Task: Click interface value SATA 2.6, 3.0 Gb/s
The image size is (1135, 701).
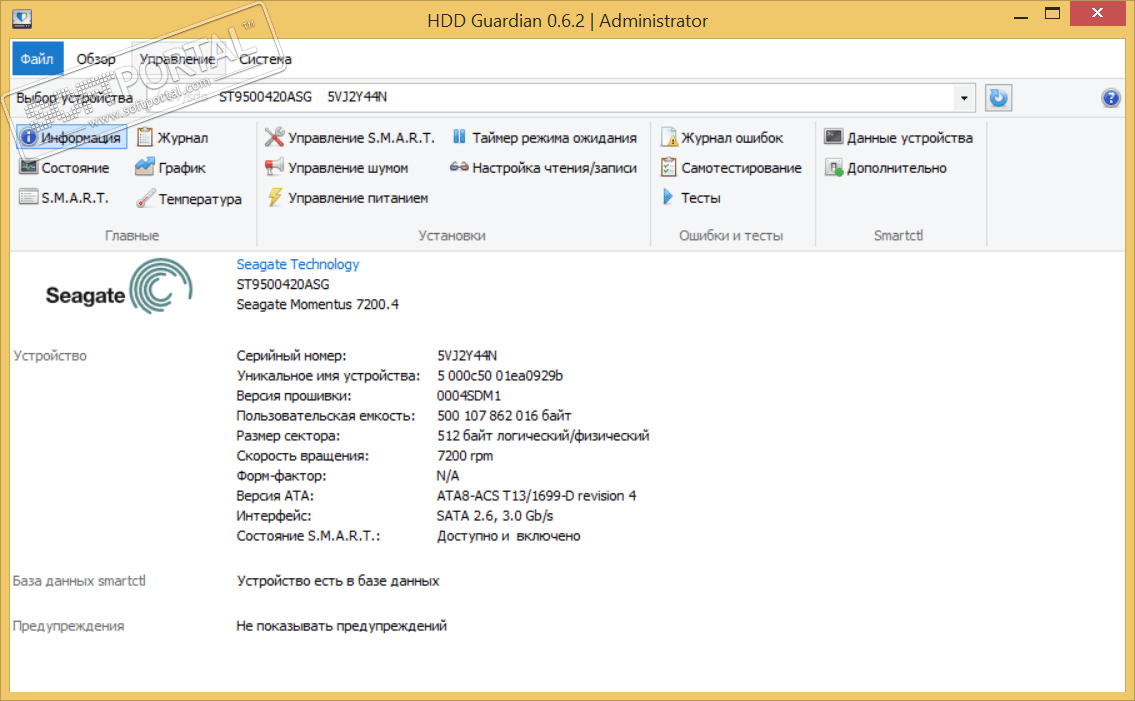Action: (494, 516)
